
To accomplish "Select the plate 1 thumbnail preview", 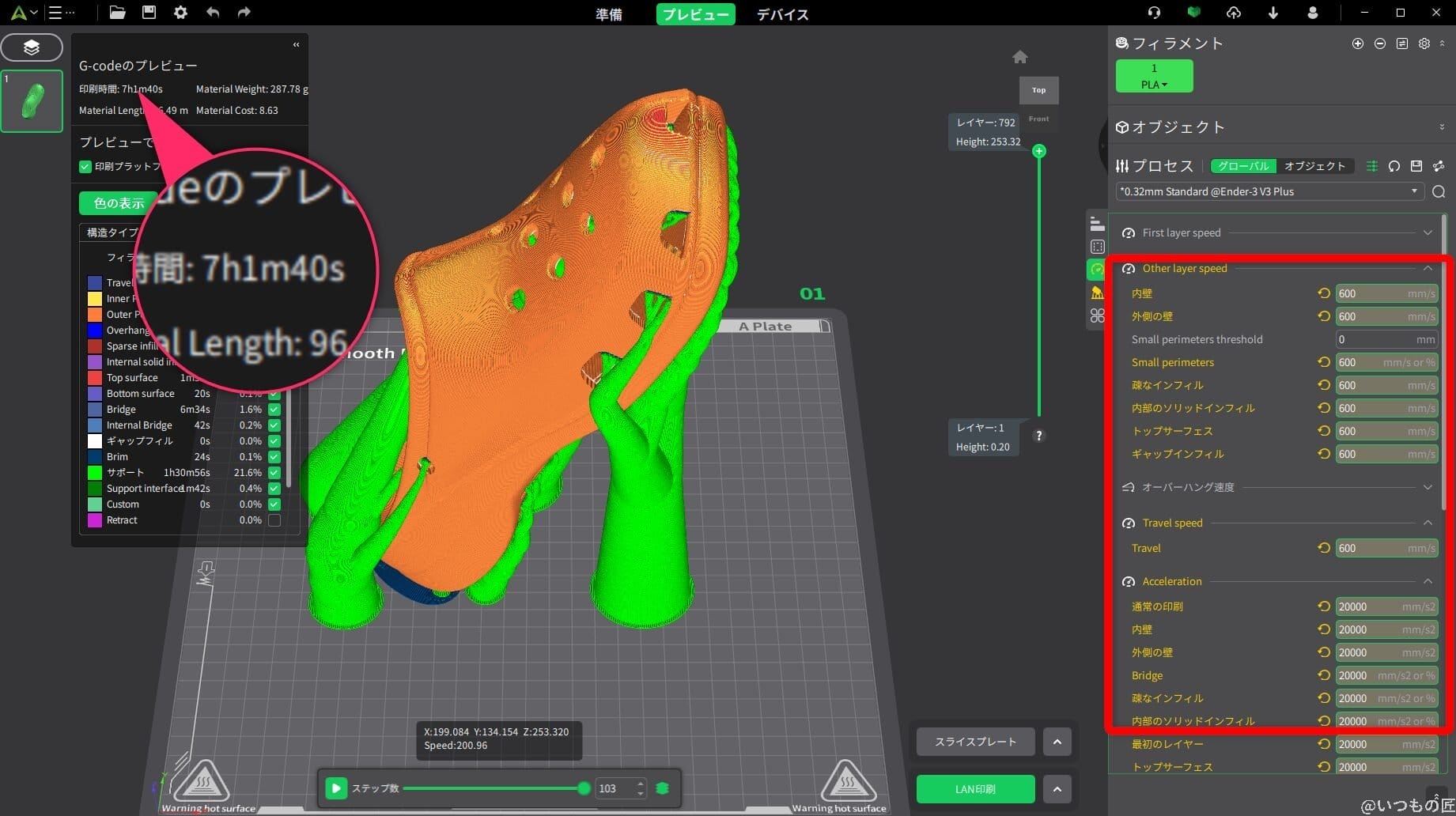I will tap(32, 100).
